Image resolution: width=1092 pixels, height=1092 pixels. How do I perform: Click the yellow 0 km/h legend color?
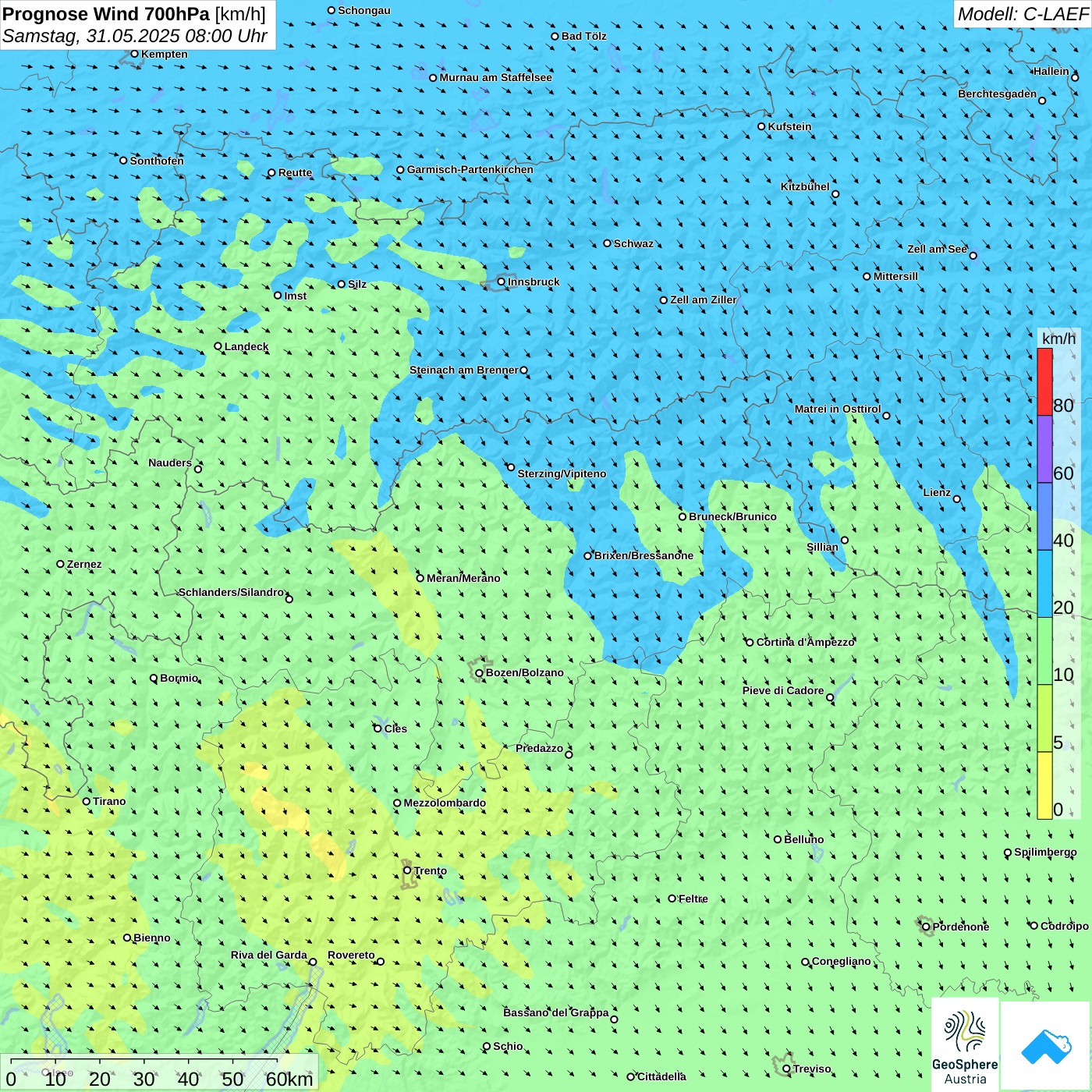click(x=1044, y=785)
